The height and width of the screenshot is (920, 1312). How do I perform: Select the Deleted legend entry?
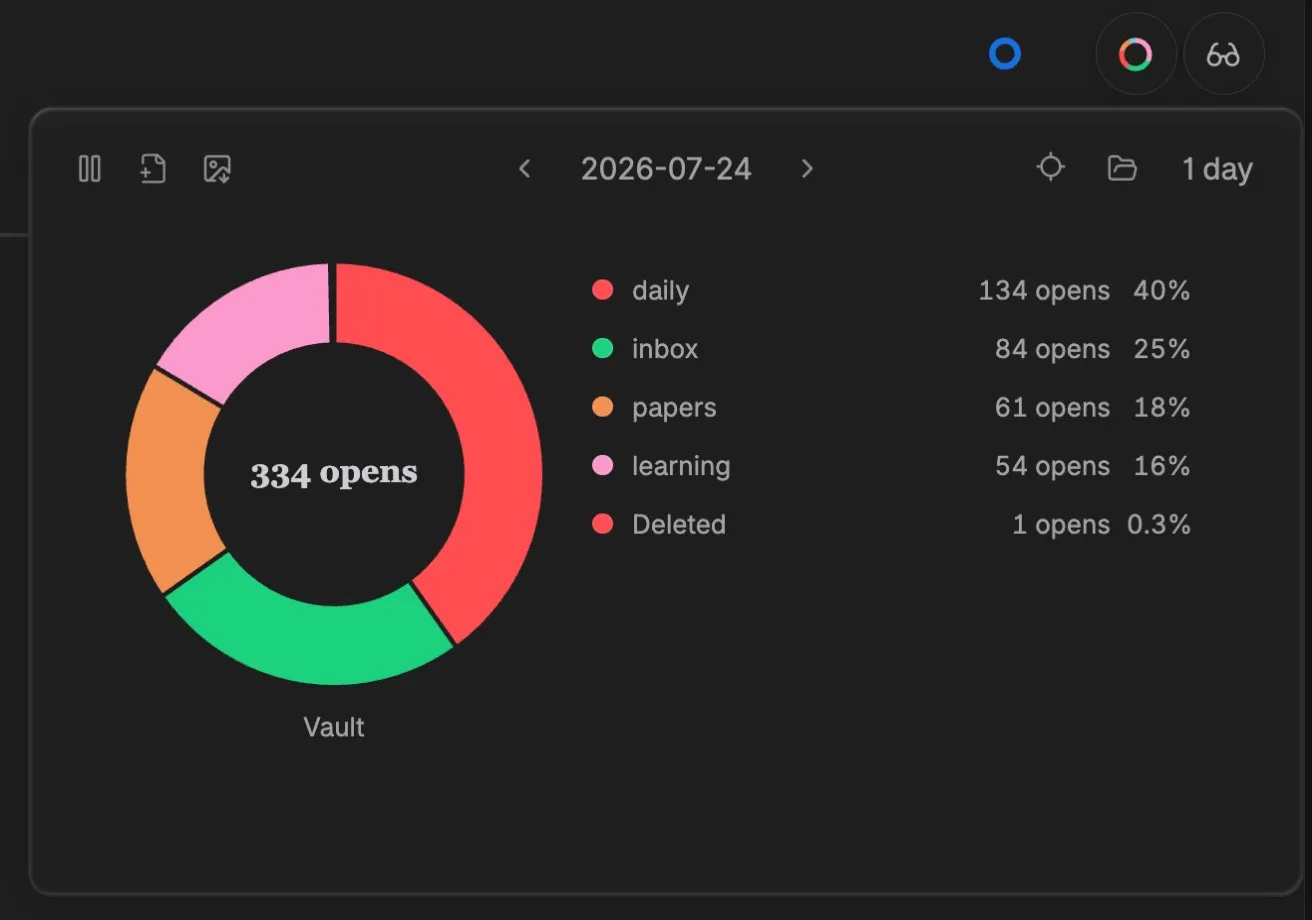[891, 524]
